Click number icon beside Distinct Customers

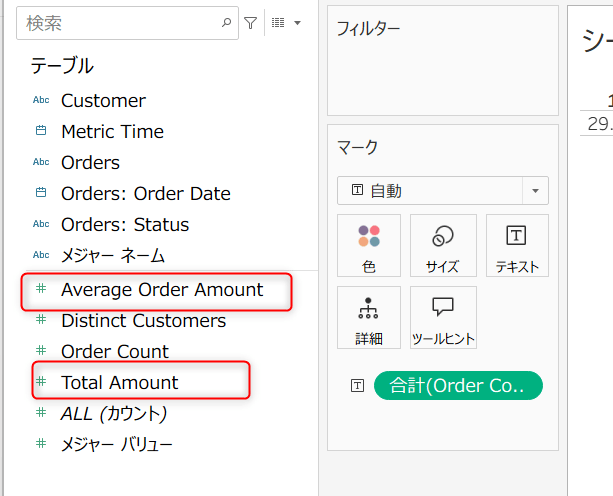coord(41,319)
